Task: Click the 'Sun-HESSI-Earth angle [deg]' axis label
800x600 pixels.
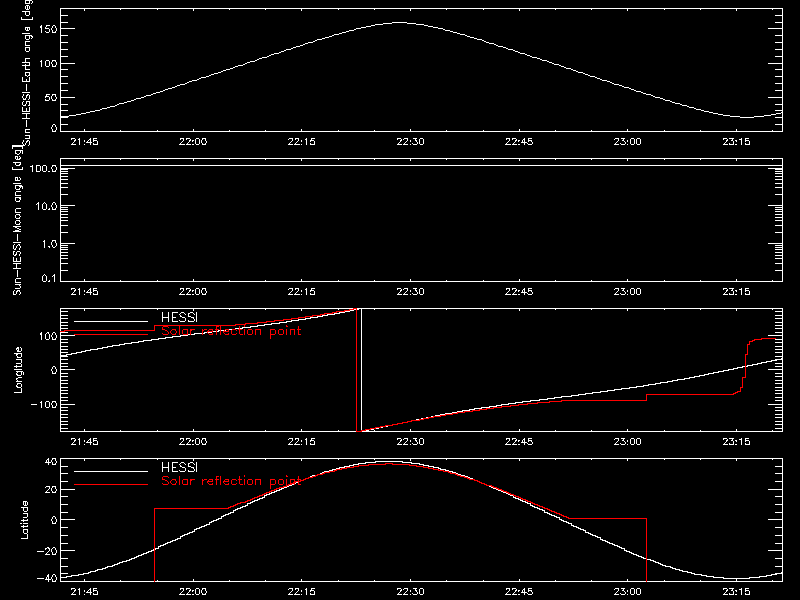Action: [x=27, y=72]
